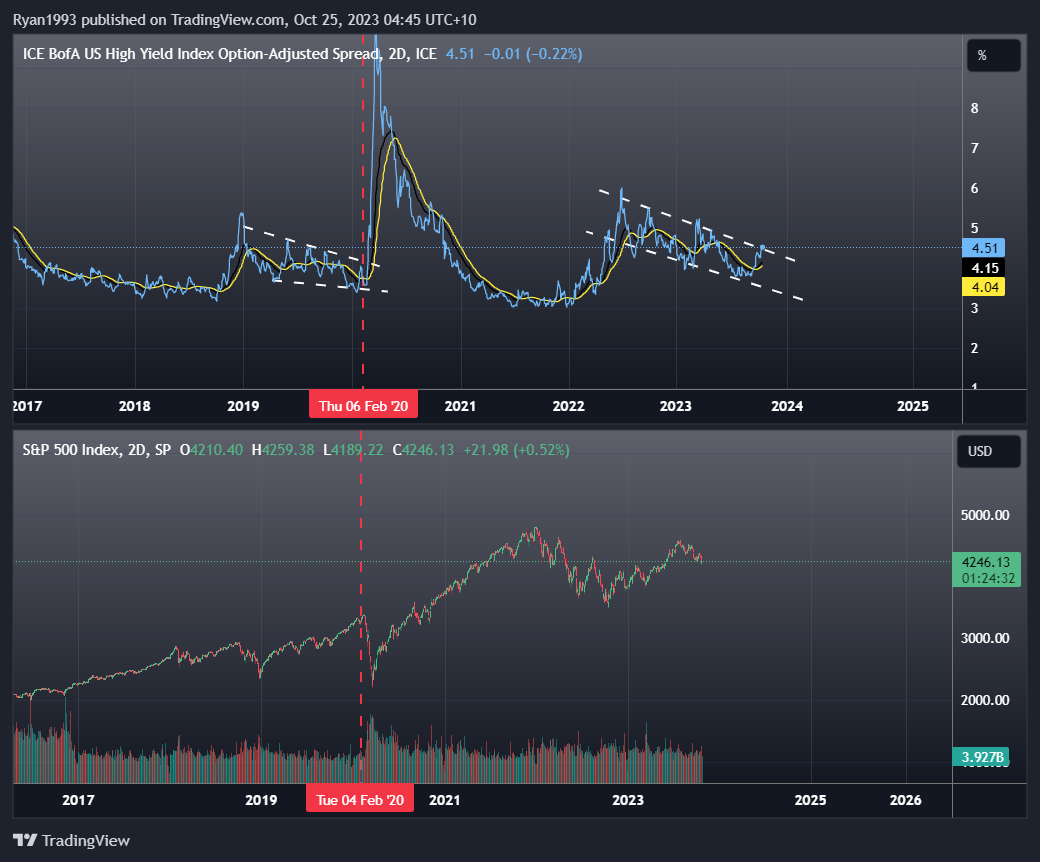This screenshot has height=862, width=1040.
Task: Click the 2024 label on the top time axis
Action: pos(787,406)
